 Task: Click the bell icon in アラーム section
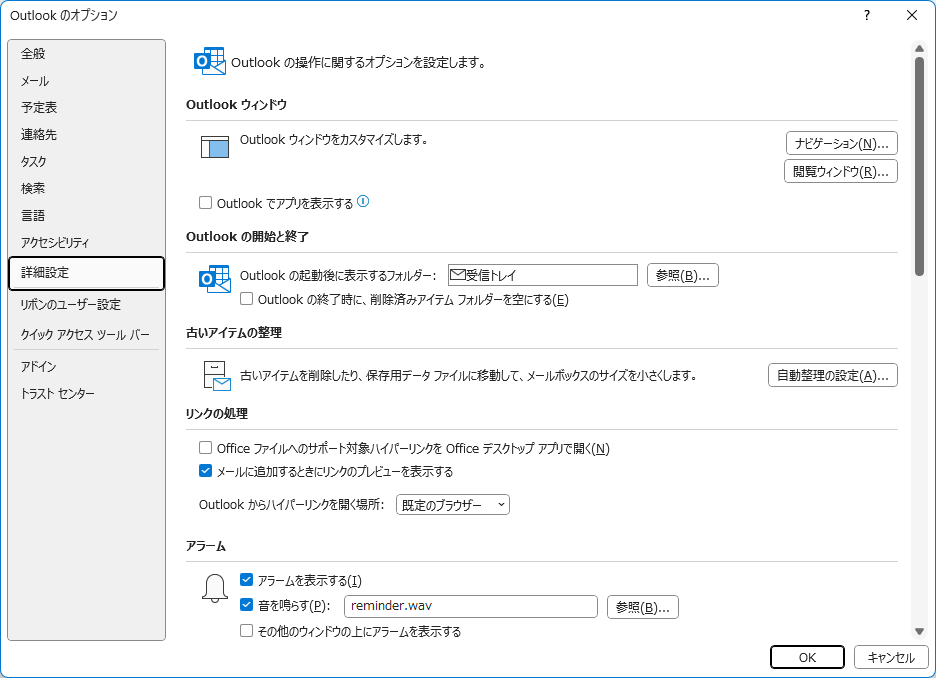(215, 590)
